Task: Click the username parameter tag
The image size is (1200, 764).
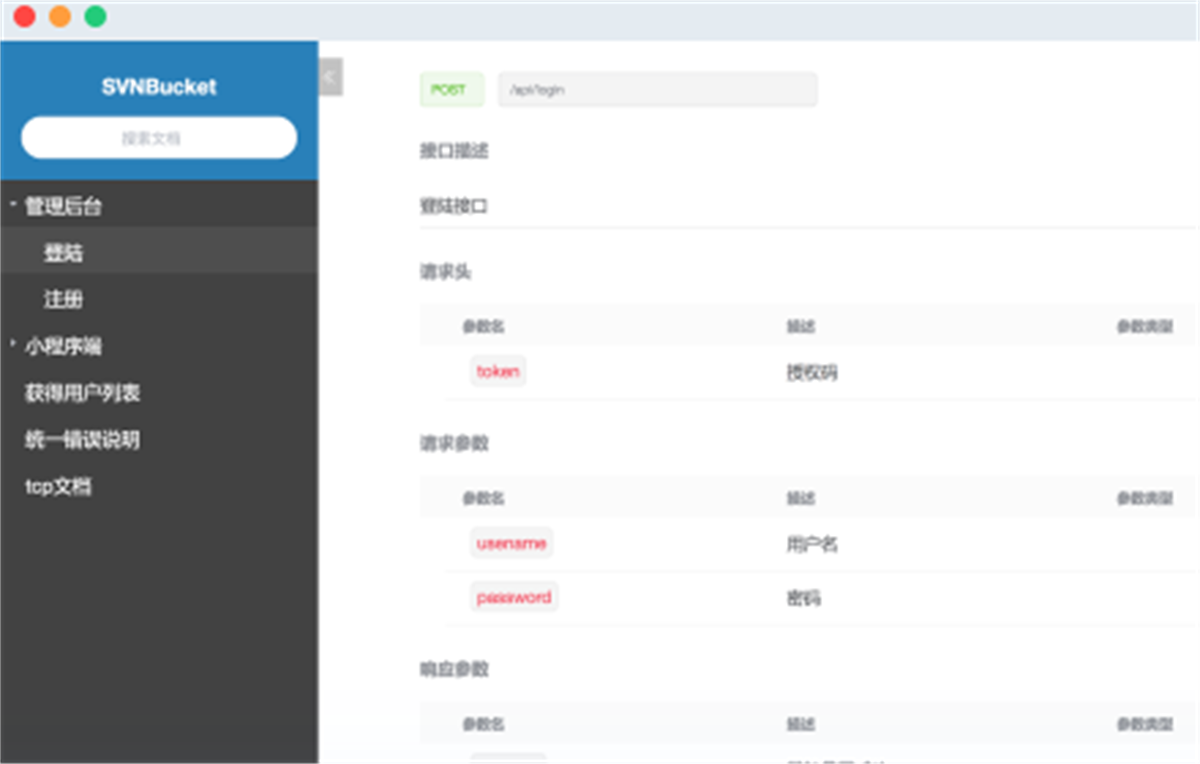Action: point(511,543)
